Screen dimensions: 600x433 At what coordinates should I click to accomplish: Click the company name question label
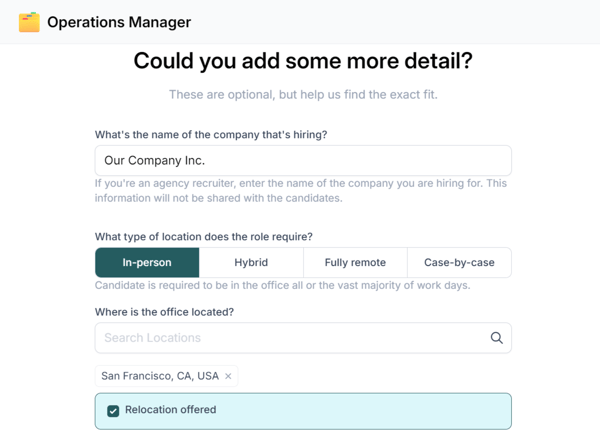(x=211, y=135)
